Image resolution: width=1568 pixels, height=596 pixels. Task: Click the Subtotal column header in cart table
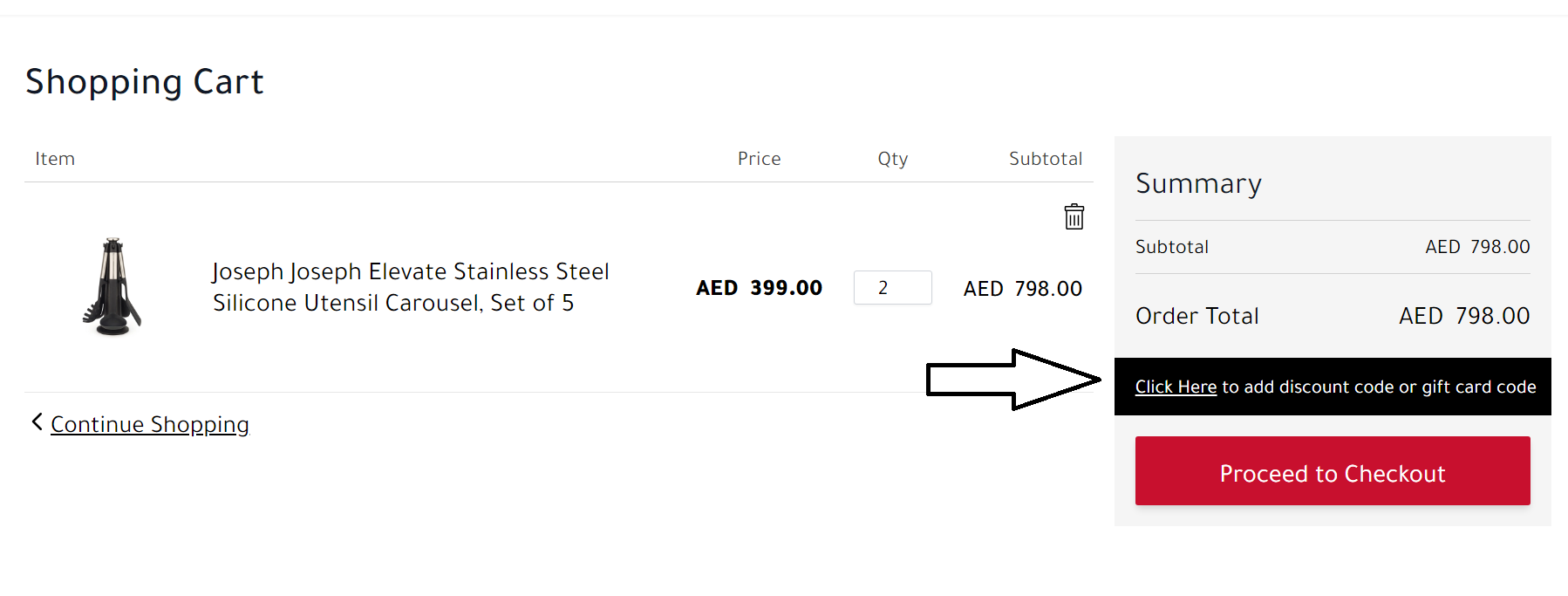[1045, 159]
